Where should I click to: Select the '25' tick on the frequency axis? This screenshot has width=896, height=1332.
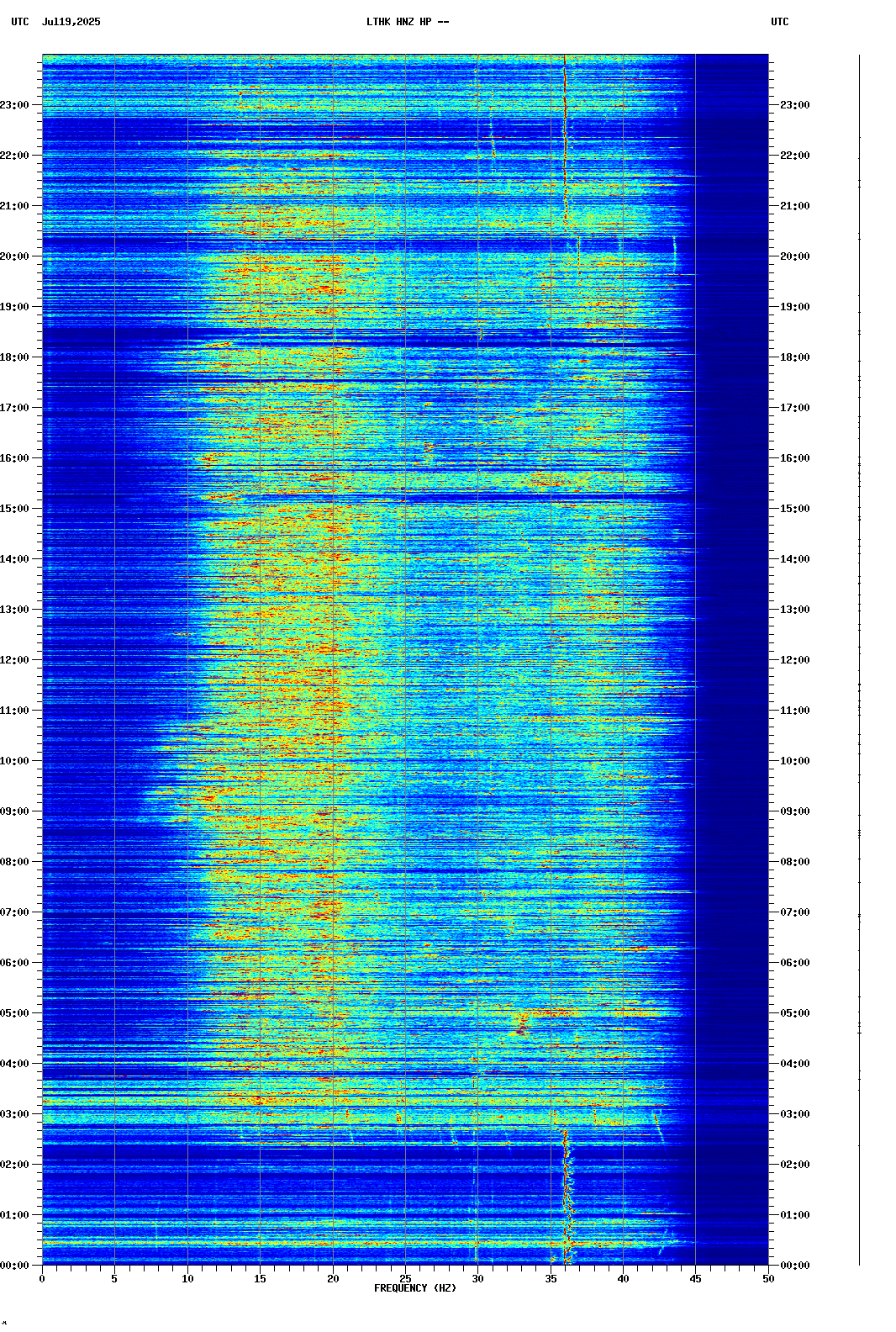pyautogui.click(x=405, y=1279)
